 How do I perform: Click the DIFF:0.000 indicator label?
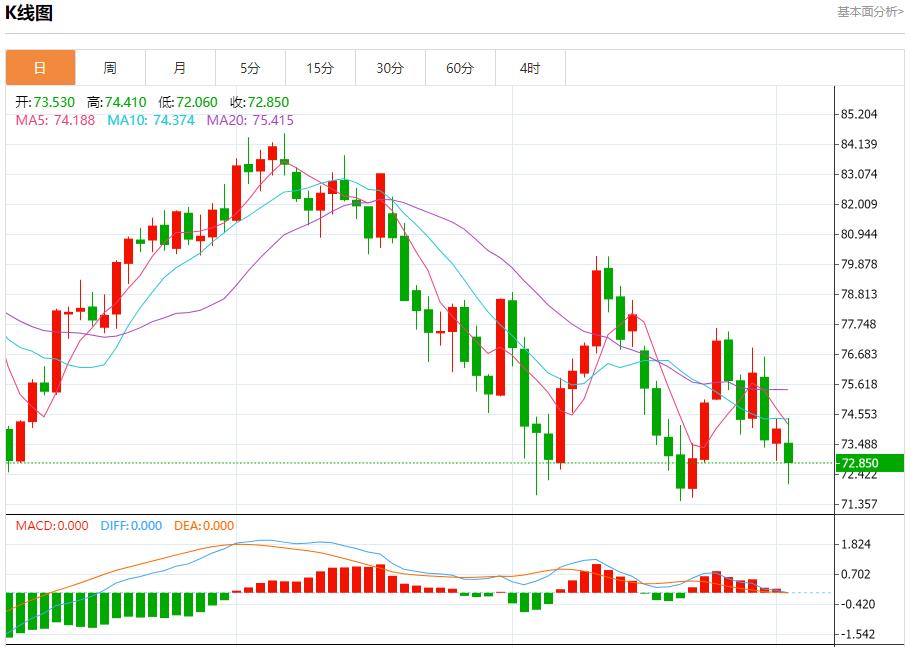click(131, 525)
